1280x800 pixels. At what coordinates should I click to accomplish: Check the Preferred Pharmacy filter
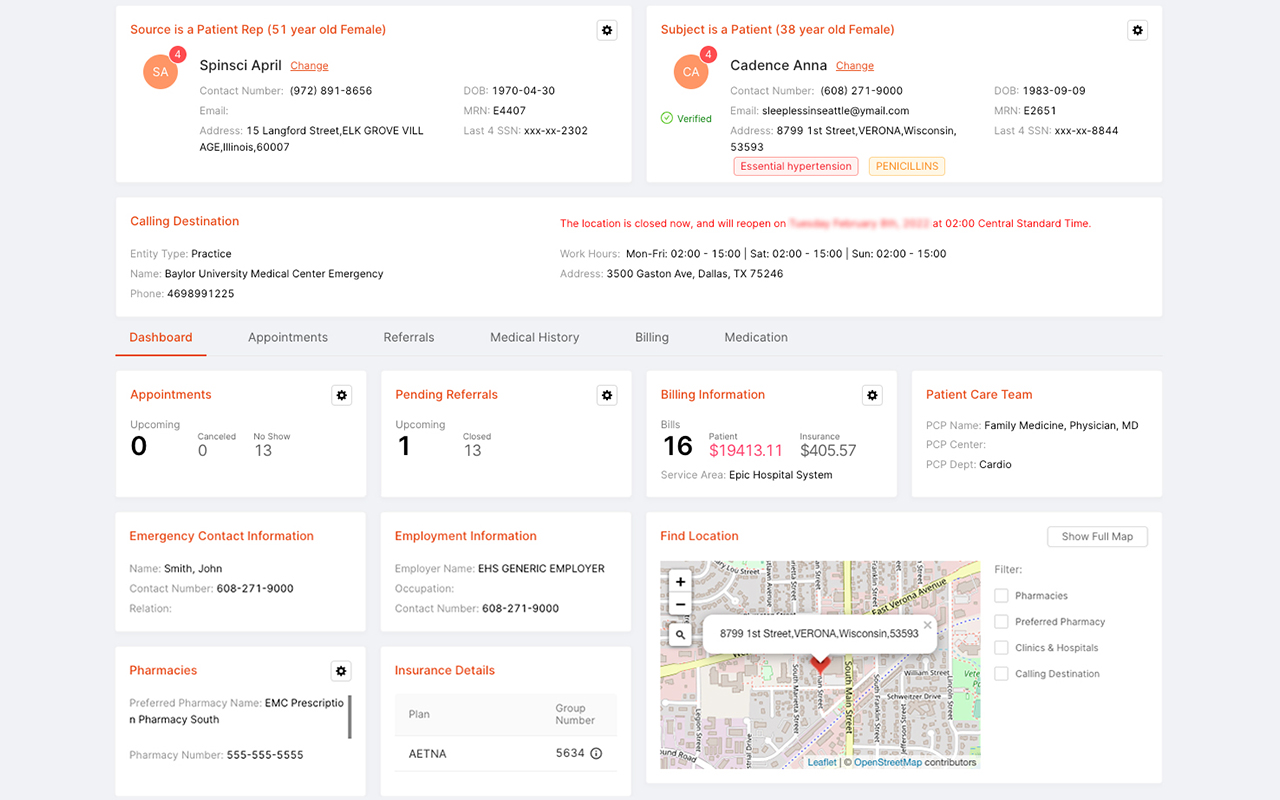pos(1001,622)
